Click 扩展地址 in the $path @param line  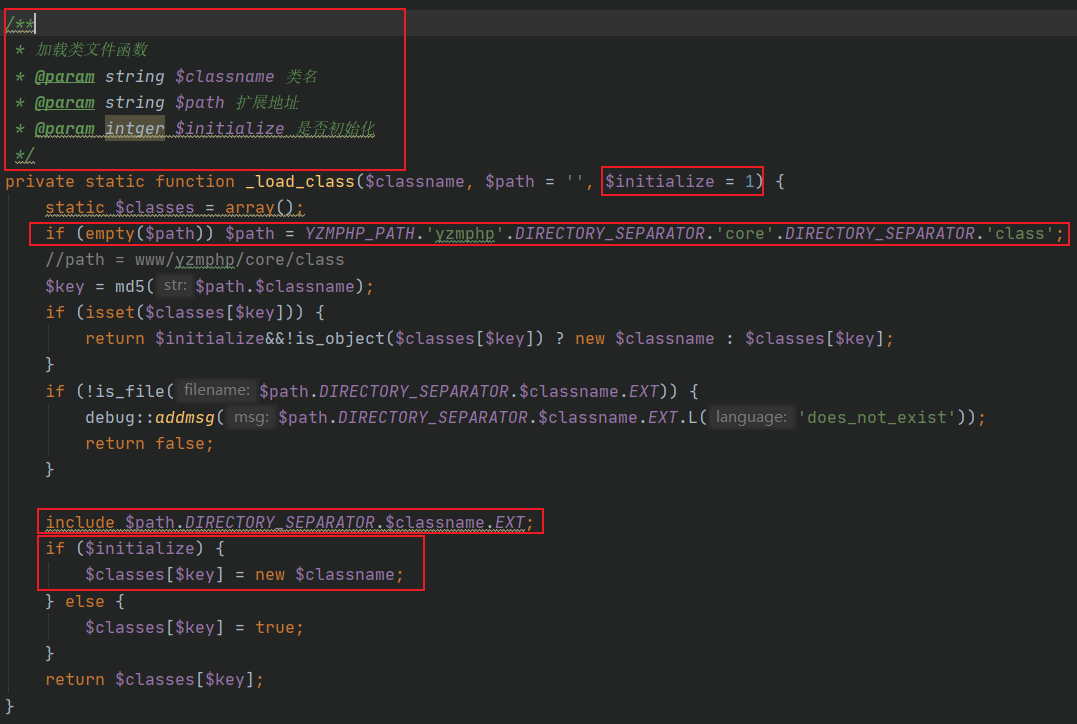[268, 102]
